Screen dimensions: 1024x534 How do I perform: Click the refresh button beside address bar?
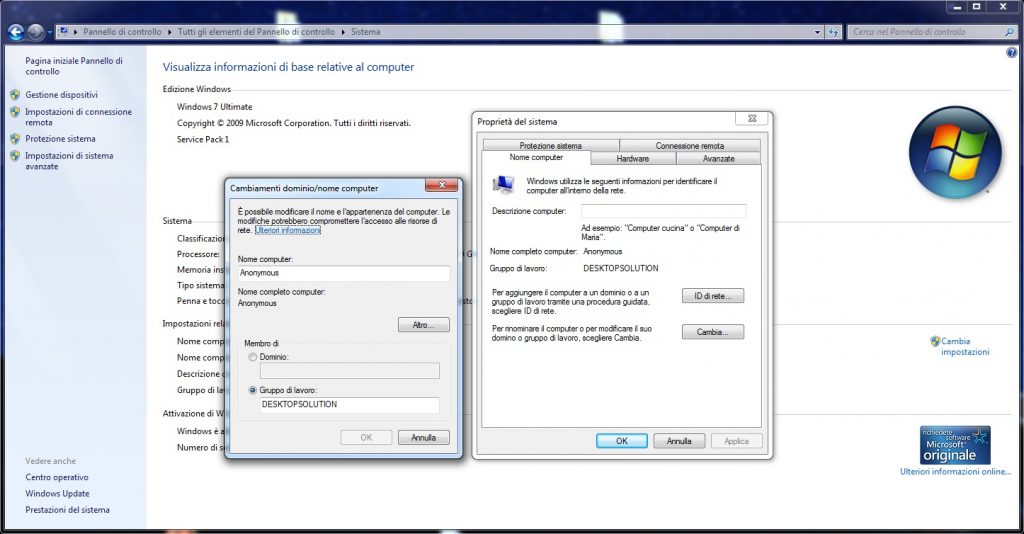833,31
